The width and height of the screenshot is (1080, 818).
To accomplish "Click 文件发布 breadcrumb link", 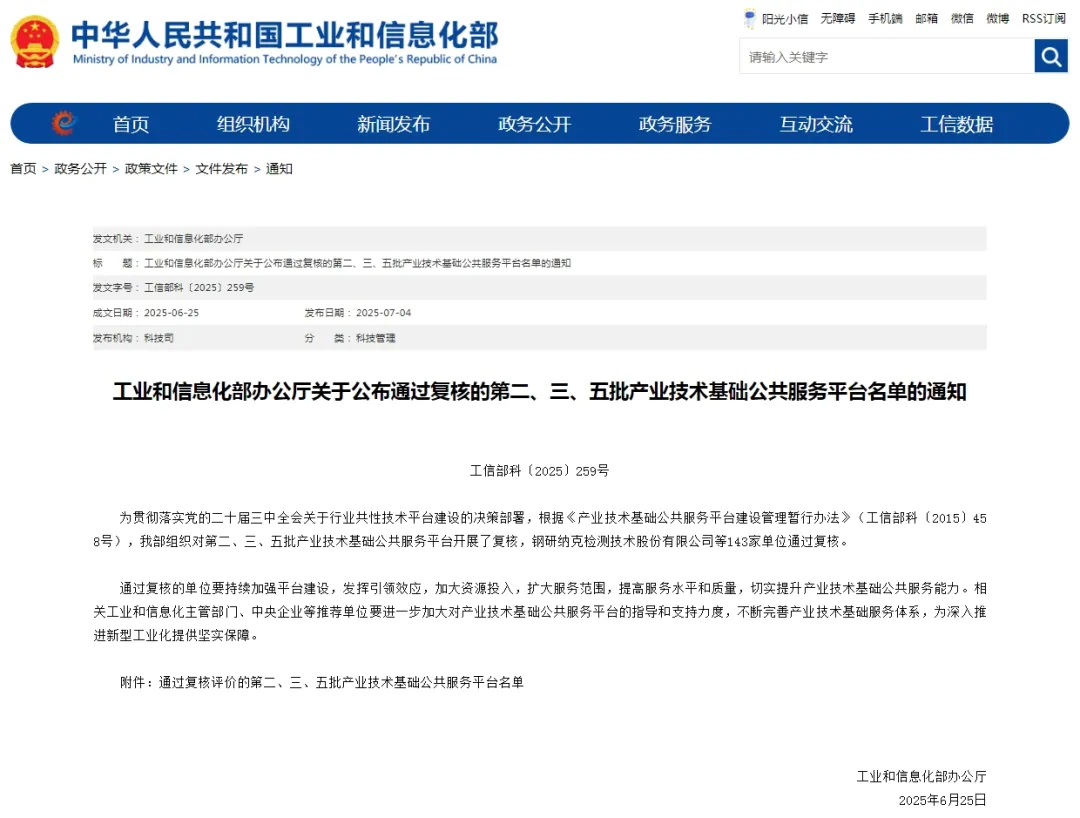I will click(x=221, y=169).
